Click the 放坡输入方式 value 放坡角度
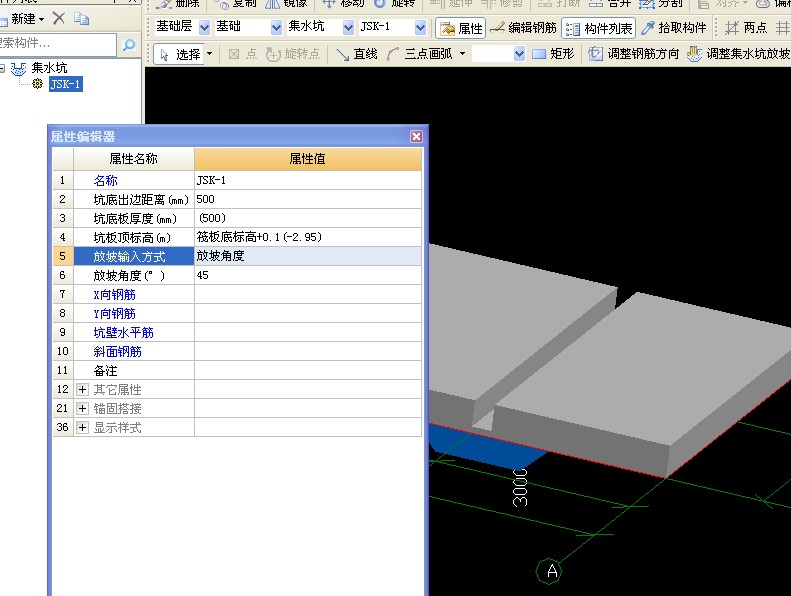 pyautogui.click(x=308, y=256)
